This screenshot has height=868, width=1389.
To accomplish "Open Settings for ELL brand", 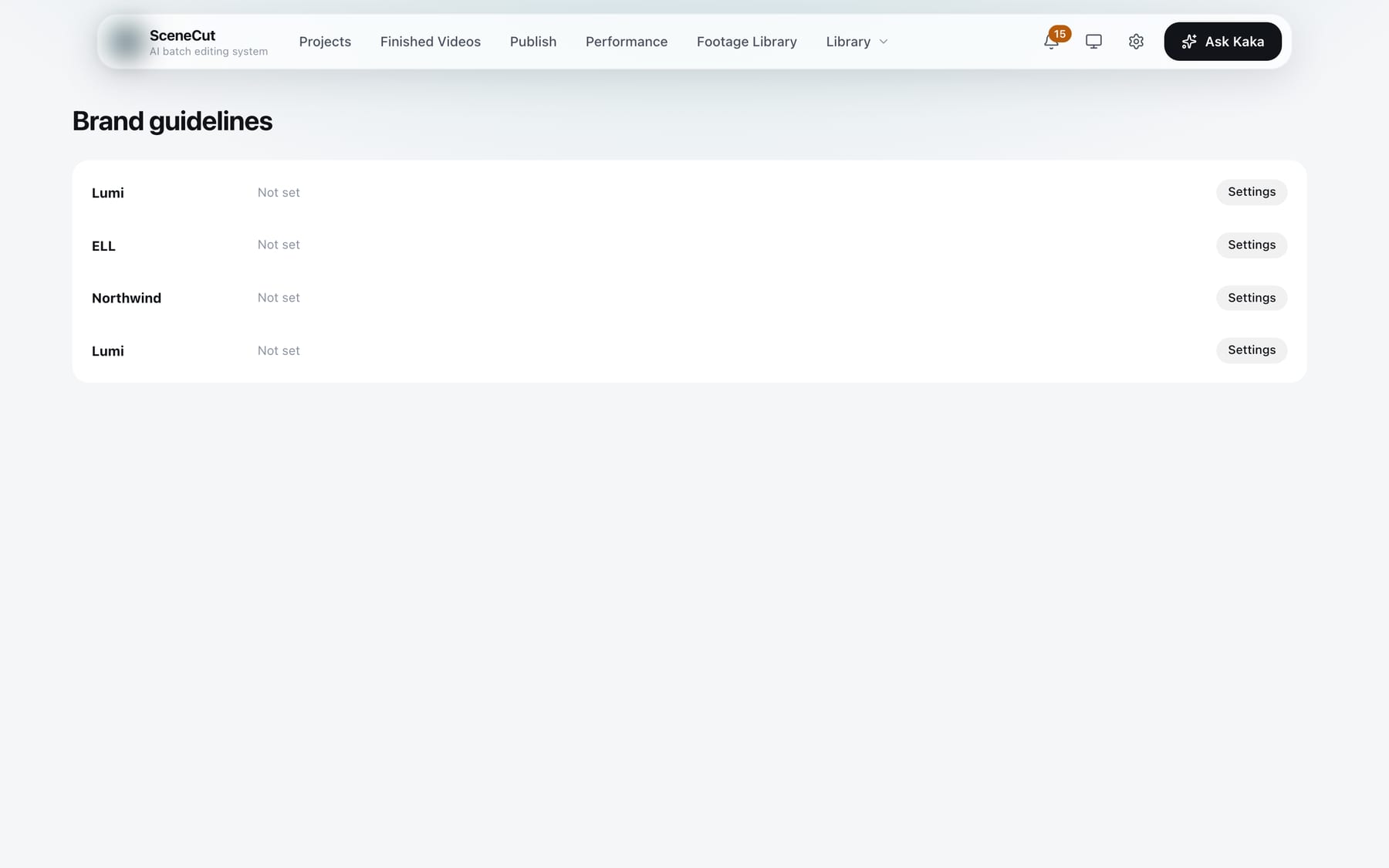I will tap(1252, 245).
